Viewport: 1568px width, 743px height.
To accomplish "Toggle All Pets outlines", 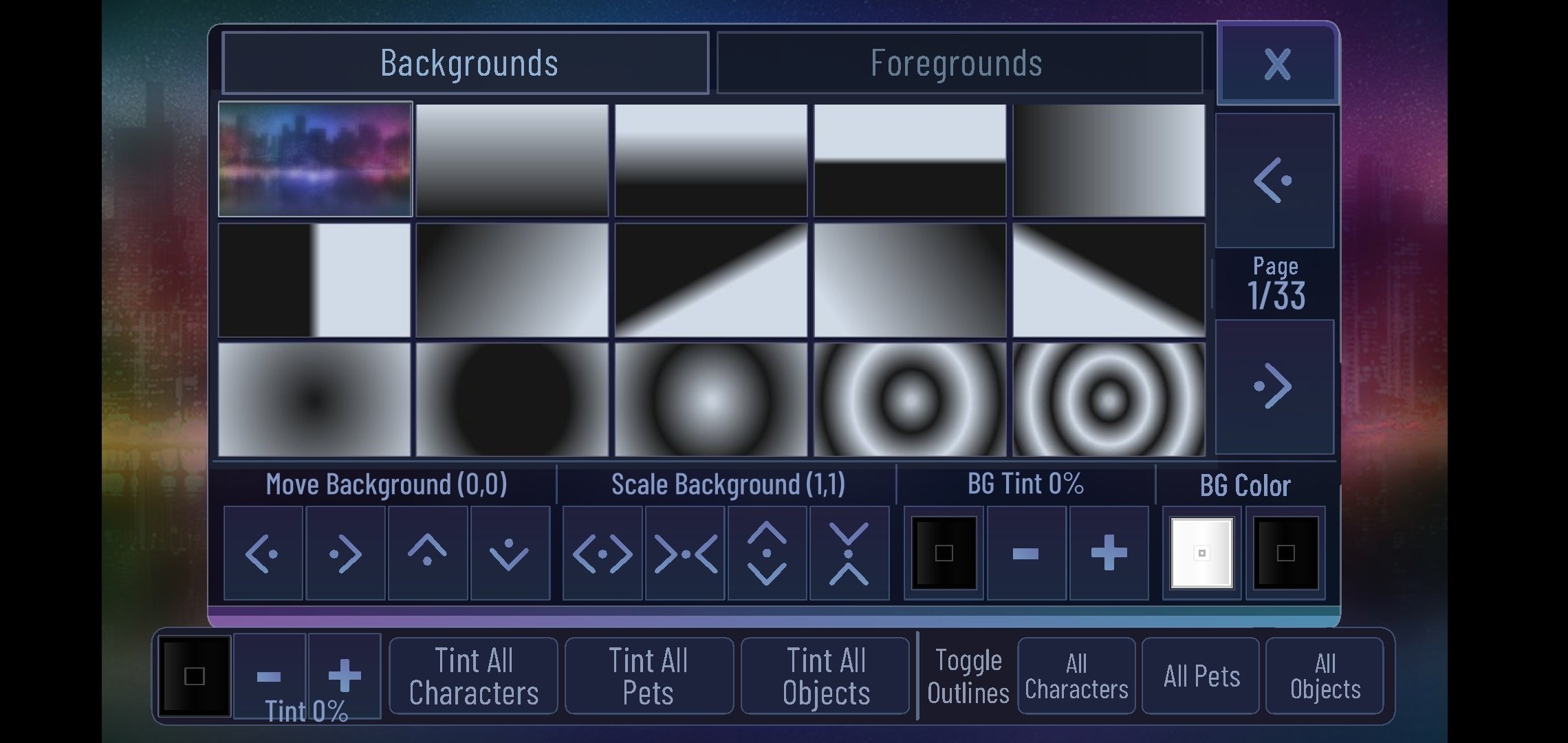I will tap(1201, 676).
